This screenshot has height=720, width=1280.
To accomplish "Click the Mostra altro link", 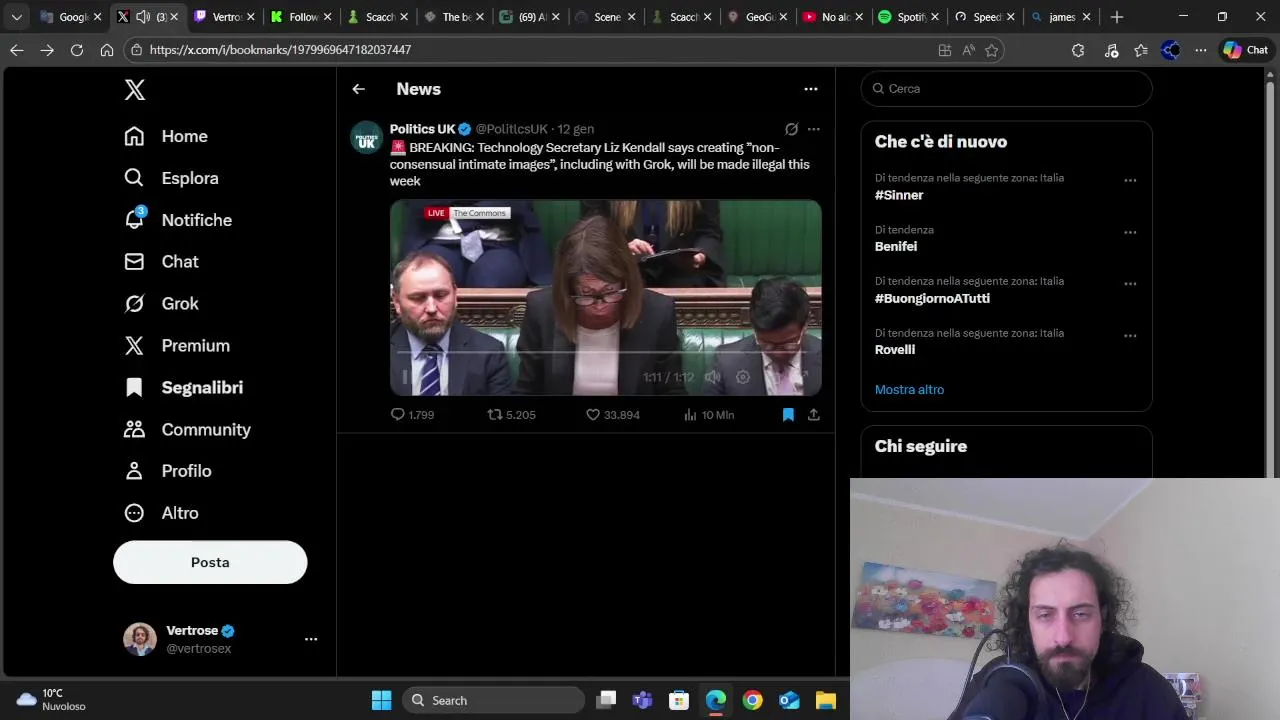I will pyautogui.click(x=909, y=389).
